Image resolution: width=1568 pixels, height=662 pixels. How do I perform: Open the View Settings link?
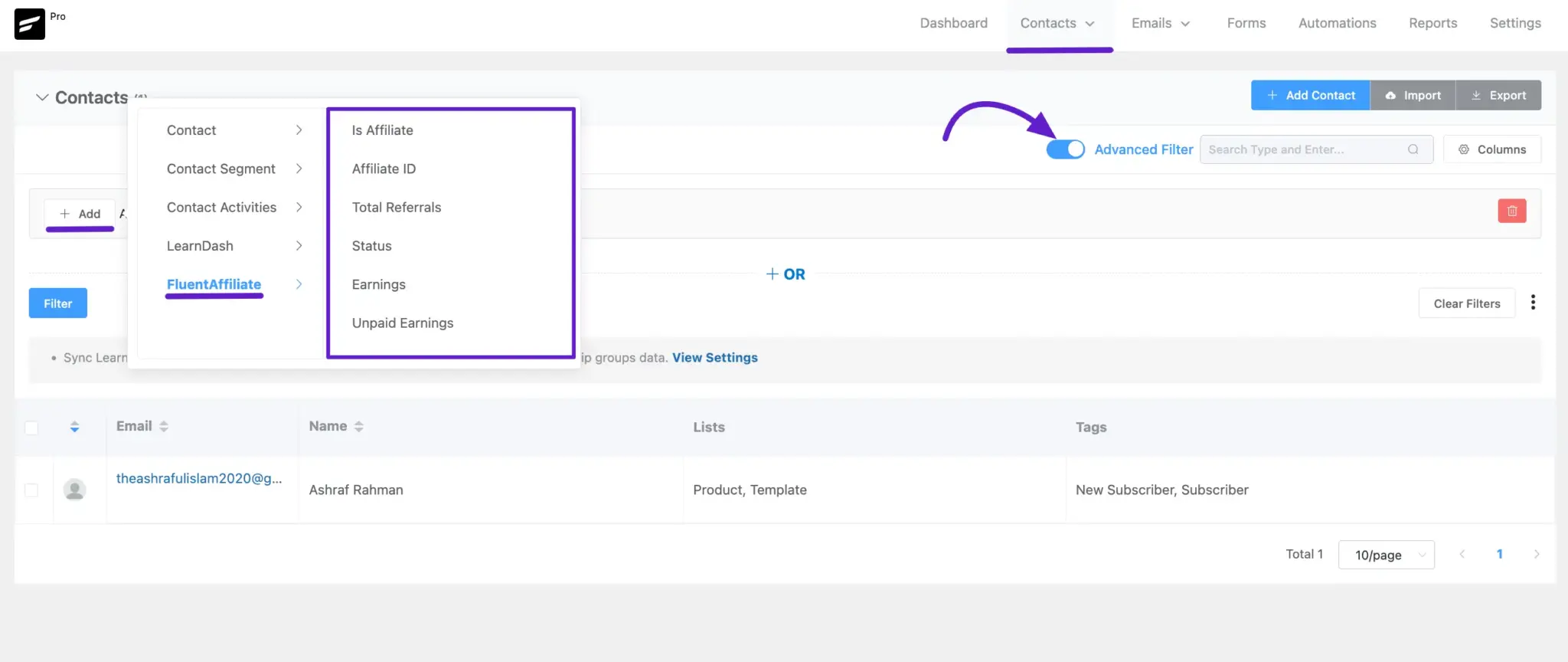pyautogui.click(x=714, y=358)
